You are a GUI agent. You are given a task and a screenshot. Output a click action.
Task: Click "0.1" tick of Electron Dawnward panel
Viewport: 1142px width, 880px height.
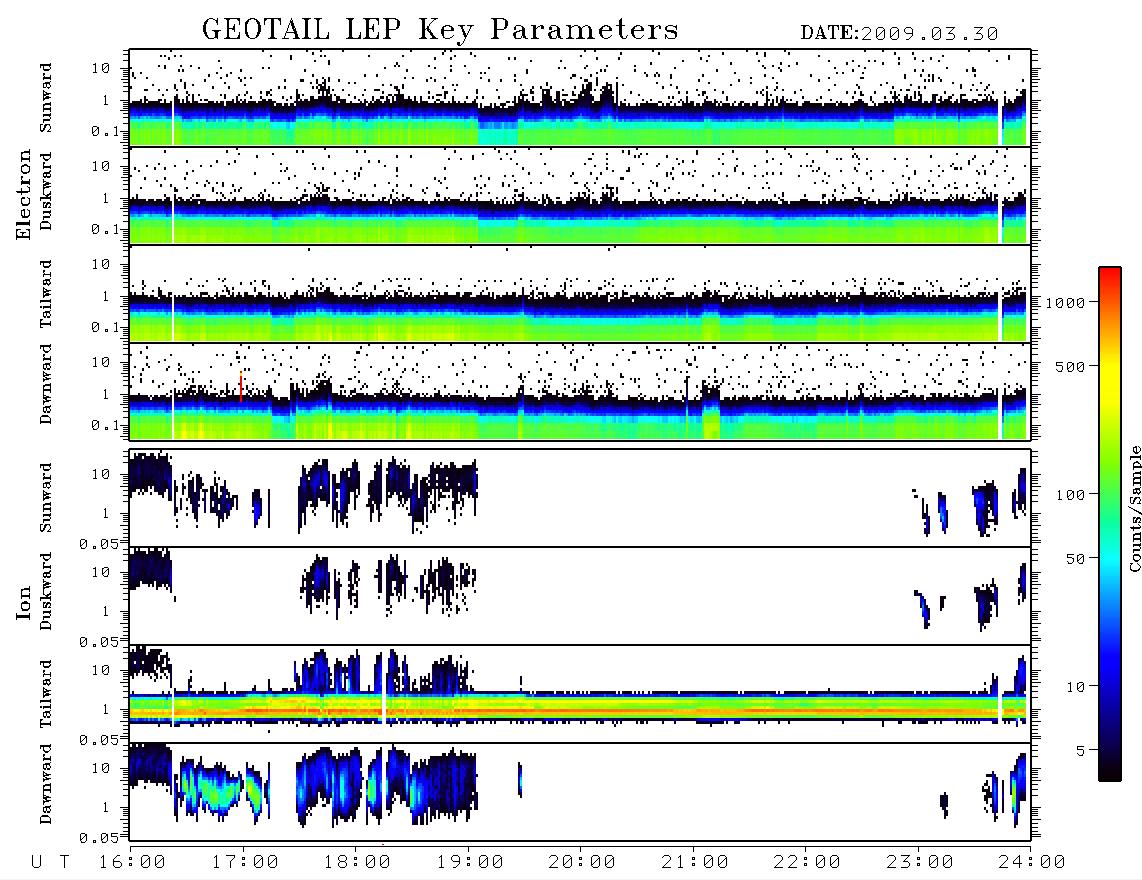tap(106, 425)
